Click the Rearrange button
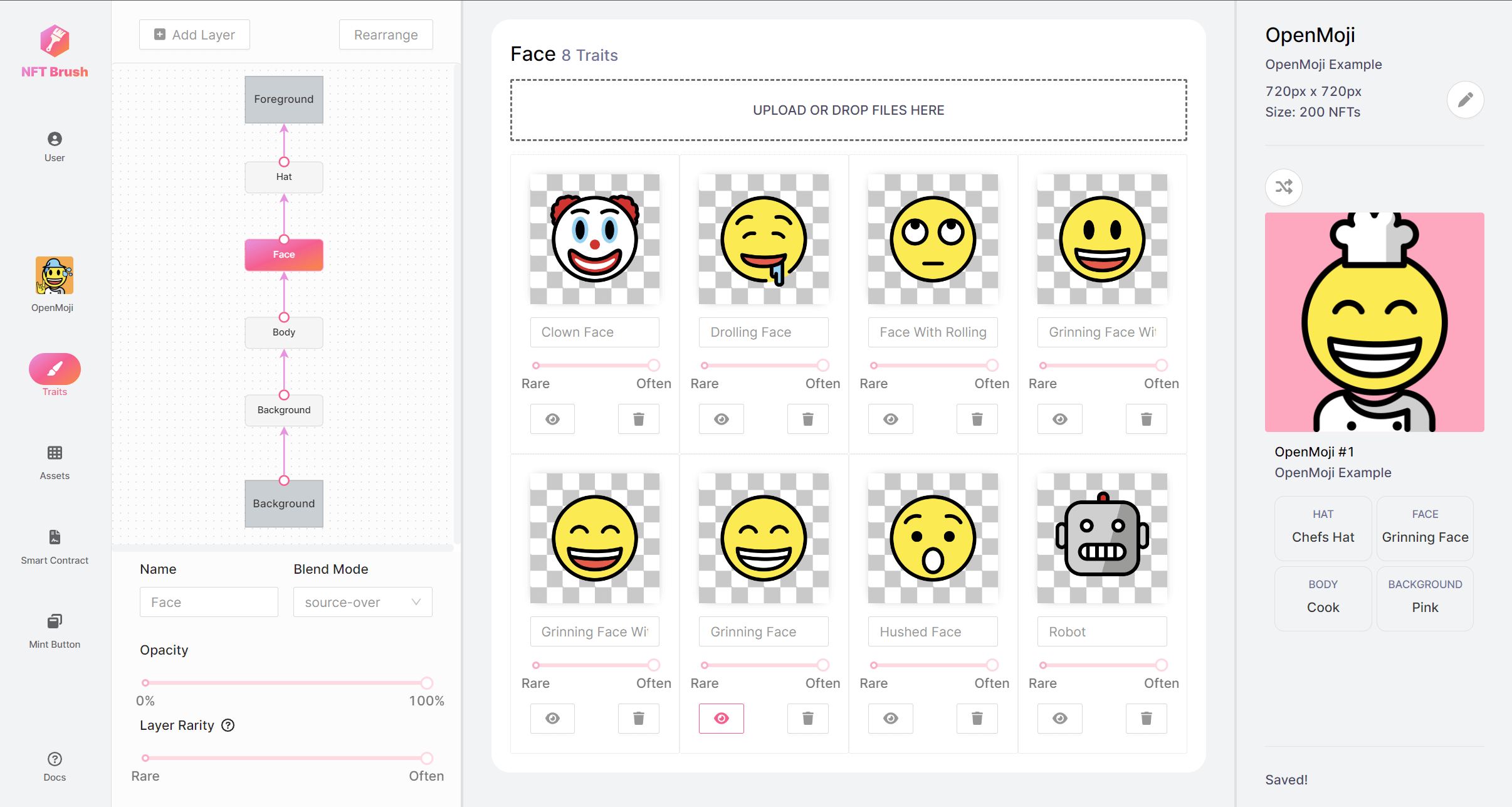1512x807 pixels. (x=386, y=34)
